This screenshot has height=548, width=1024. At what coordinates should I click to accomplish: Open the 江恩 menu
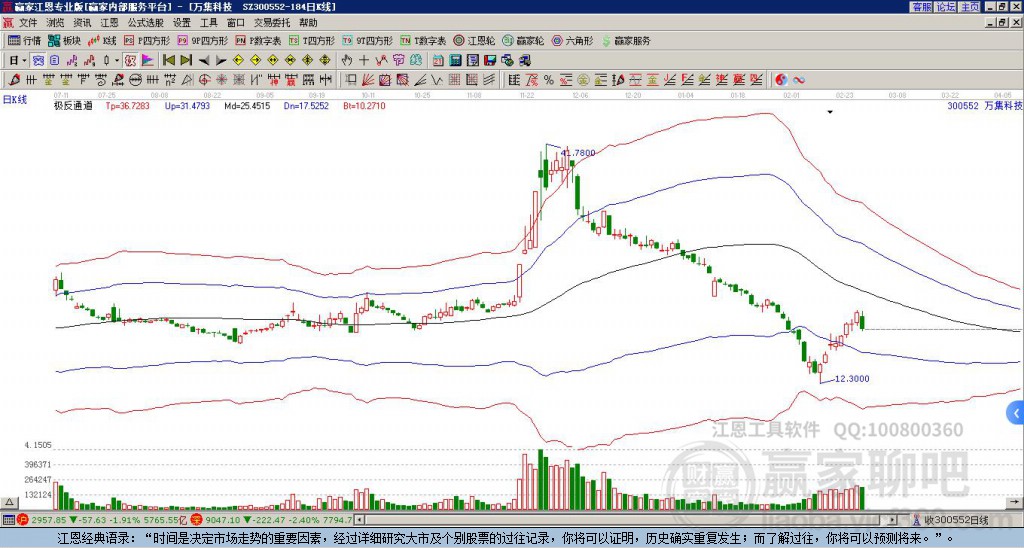coord(109,23)
